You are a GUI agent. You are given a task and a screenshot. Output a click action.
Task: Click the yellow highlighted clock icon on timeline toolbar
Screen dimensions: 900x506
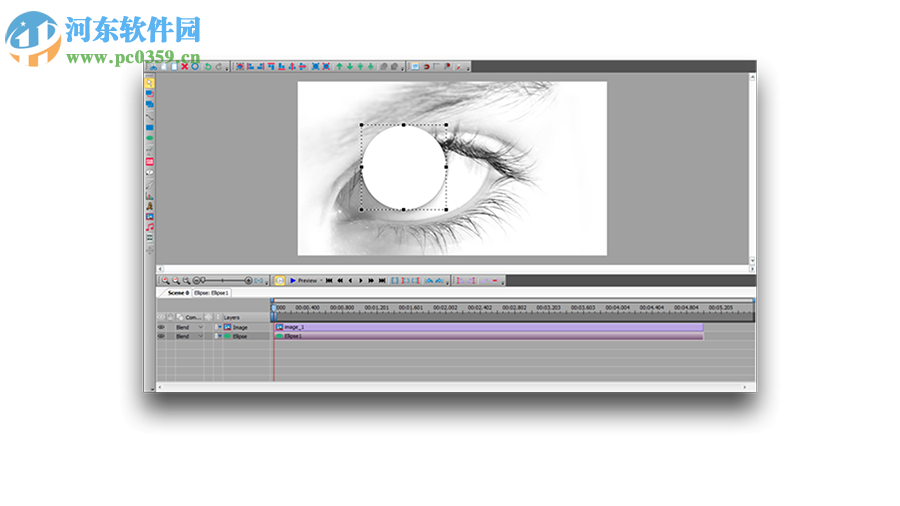tap(280, 281)
